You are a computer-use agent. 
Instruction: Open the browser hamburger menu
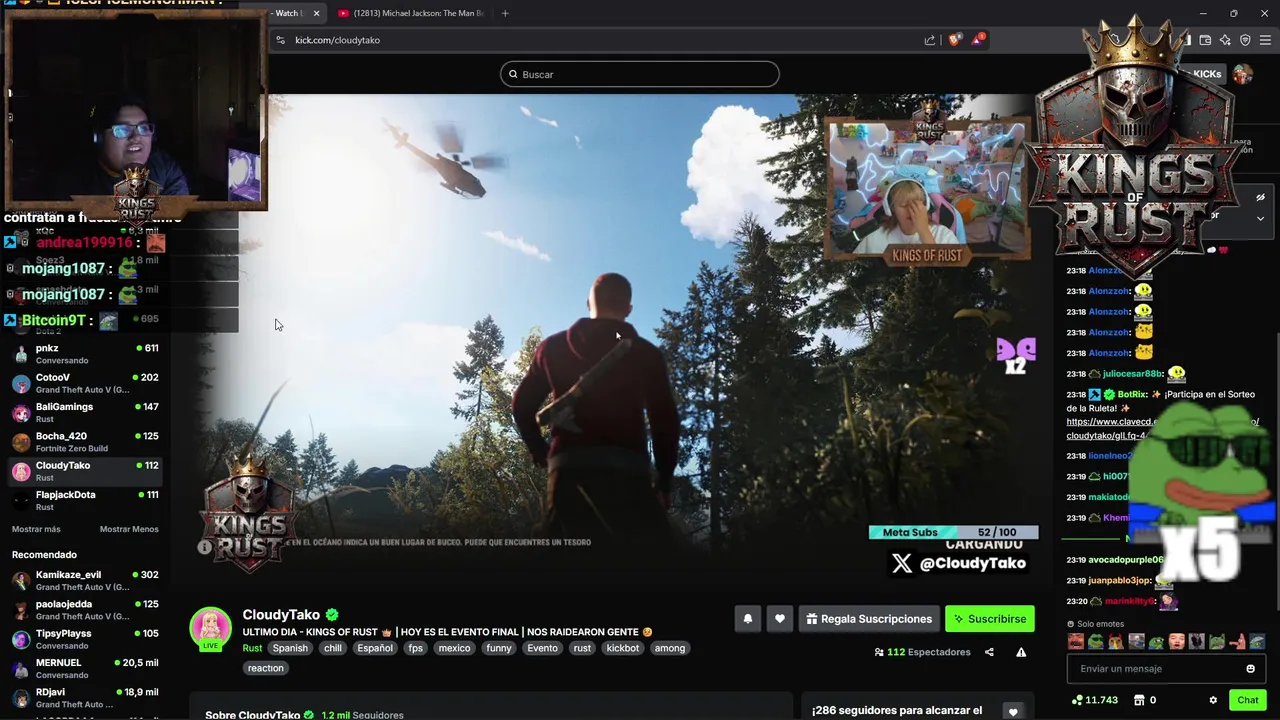coord(1265,40)
